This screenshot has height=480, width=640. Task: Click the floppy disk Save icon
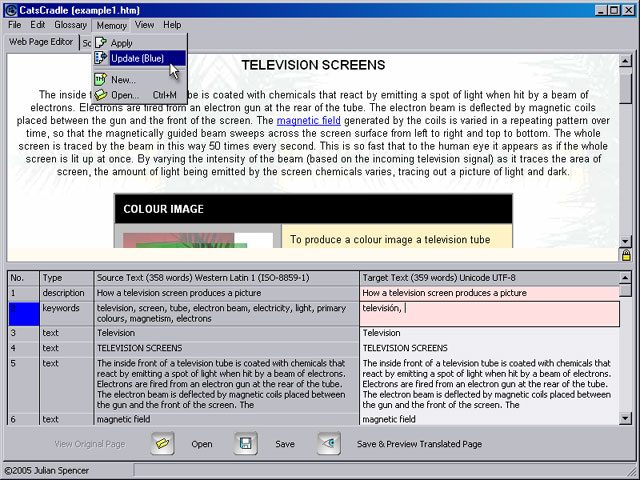click(x=245, y=443)
